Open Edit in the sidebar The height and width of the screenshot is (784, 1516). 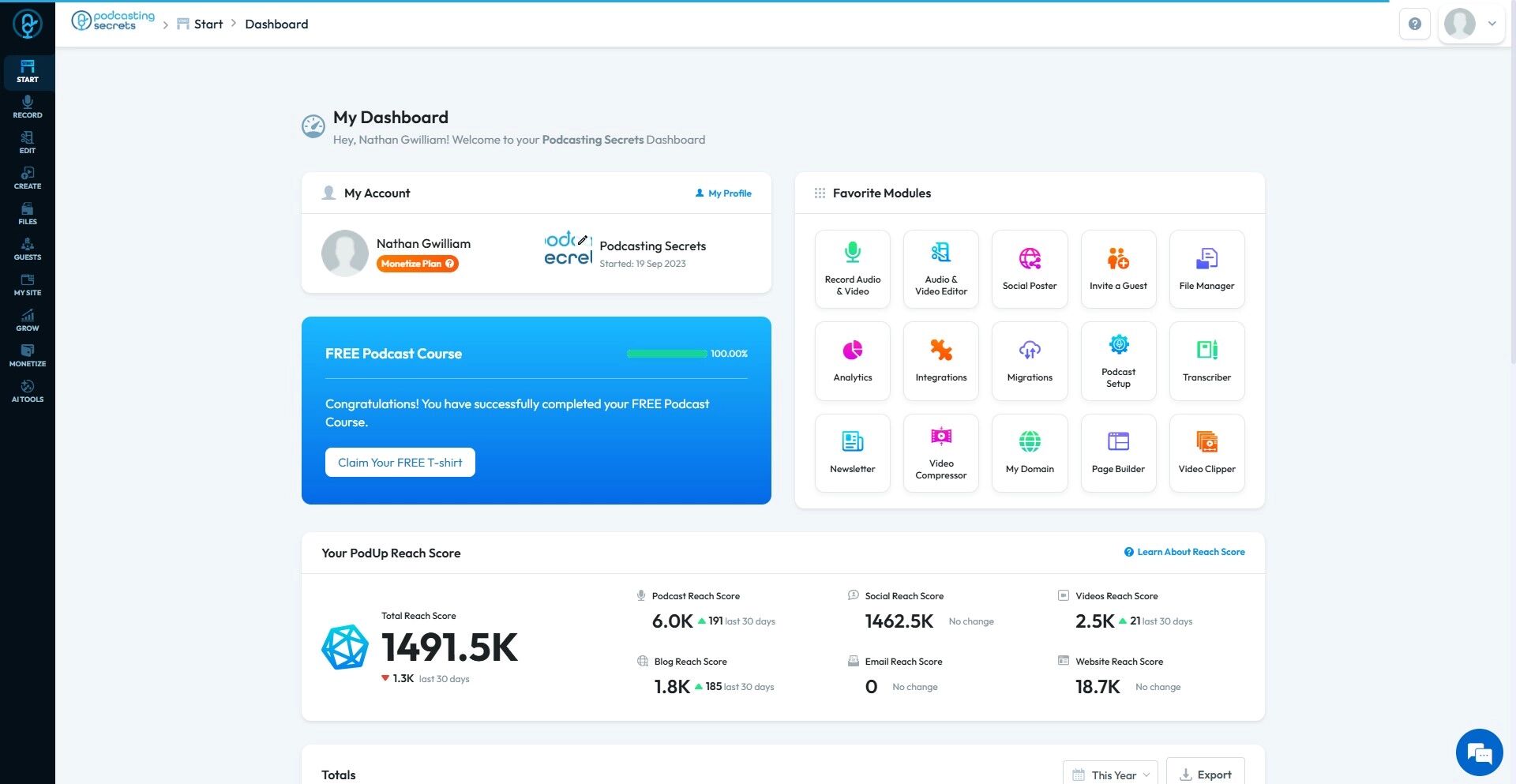coord(28,142)
